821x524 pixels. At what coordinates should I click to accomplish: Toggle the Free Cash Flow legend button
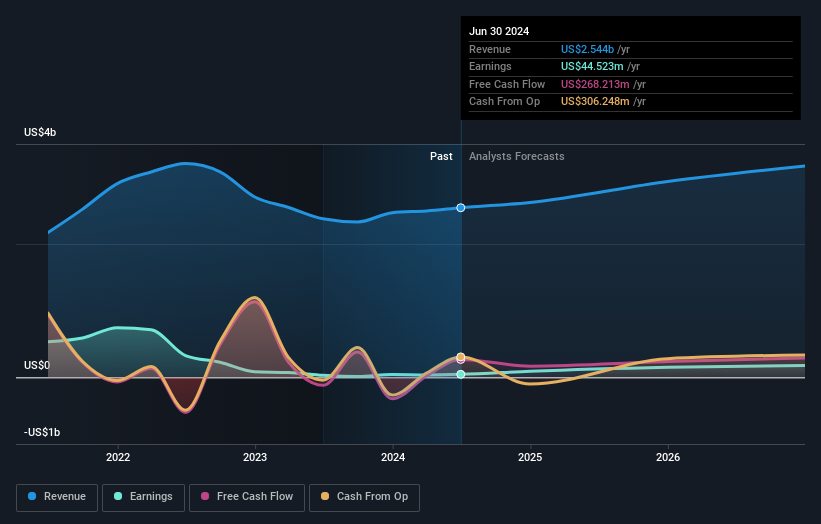click(247, 497)
